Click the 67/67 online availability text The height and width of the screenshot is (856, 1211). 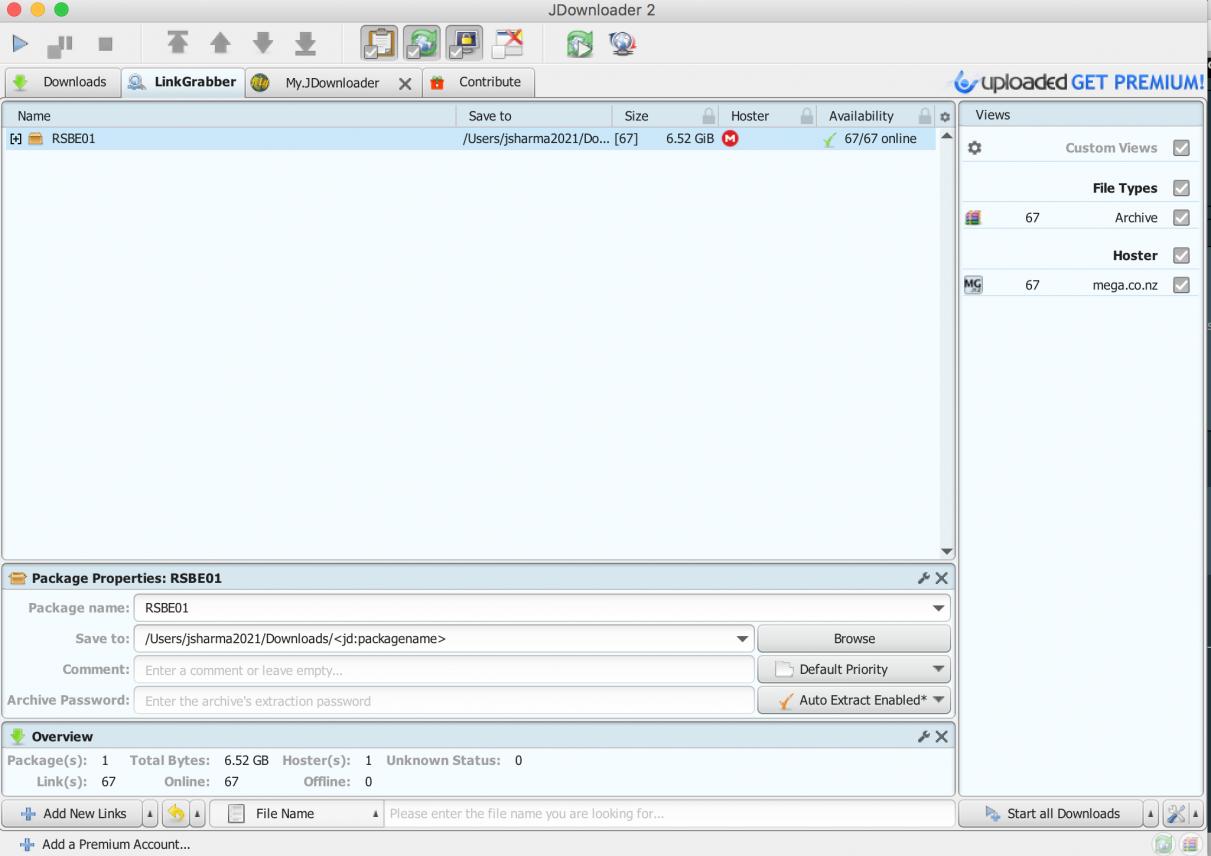click(880, 139)
